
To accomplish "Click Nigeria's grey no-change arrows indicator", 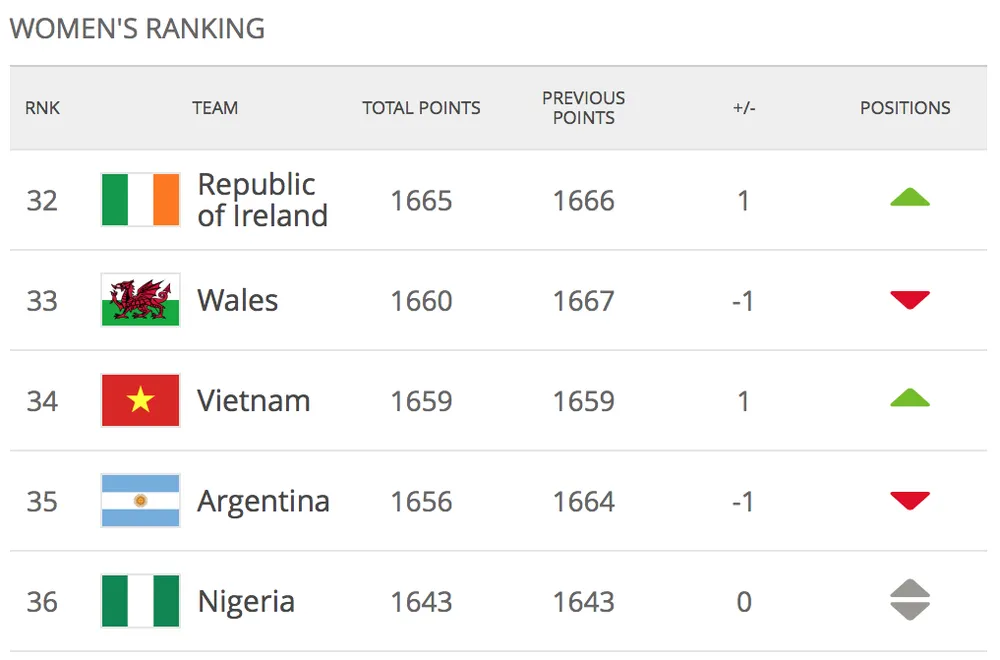I will (x=909, y=601).
